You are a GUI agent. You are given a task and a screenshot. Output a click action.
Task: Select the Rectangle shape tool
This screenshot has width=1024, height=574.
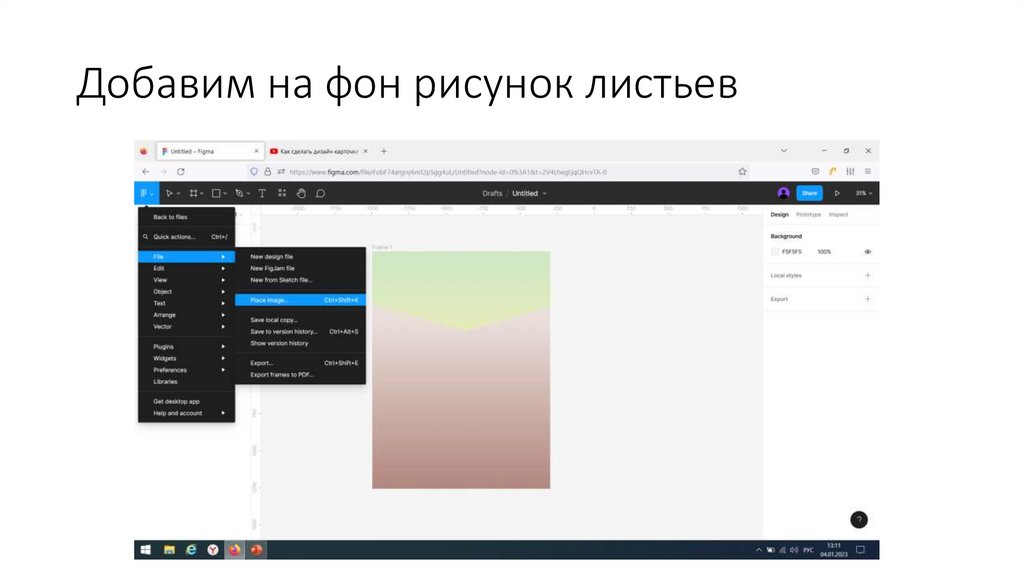click(x=216, y=193)
